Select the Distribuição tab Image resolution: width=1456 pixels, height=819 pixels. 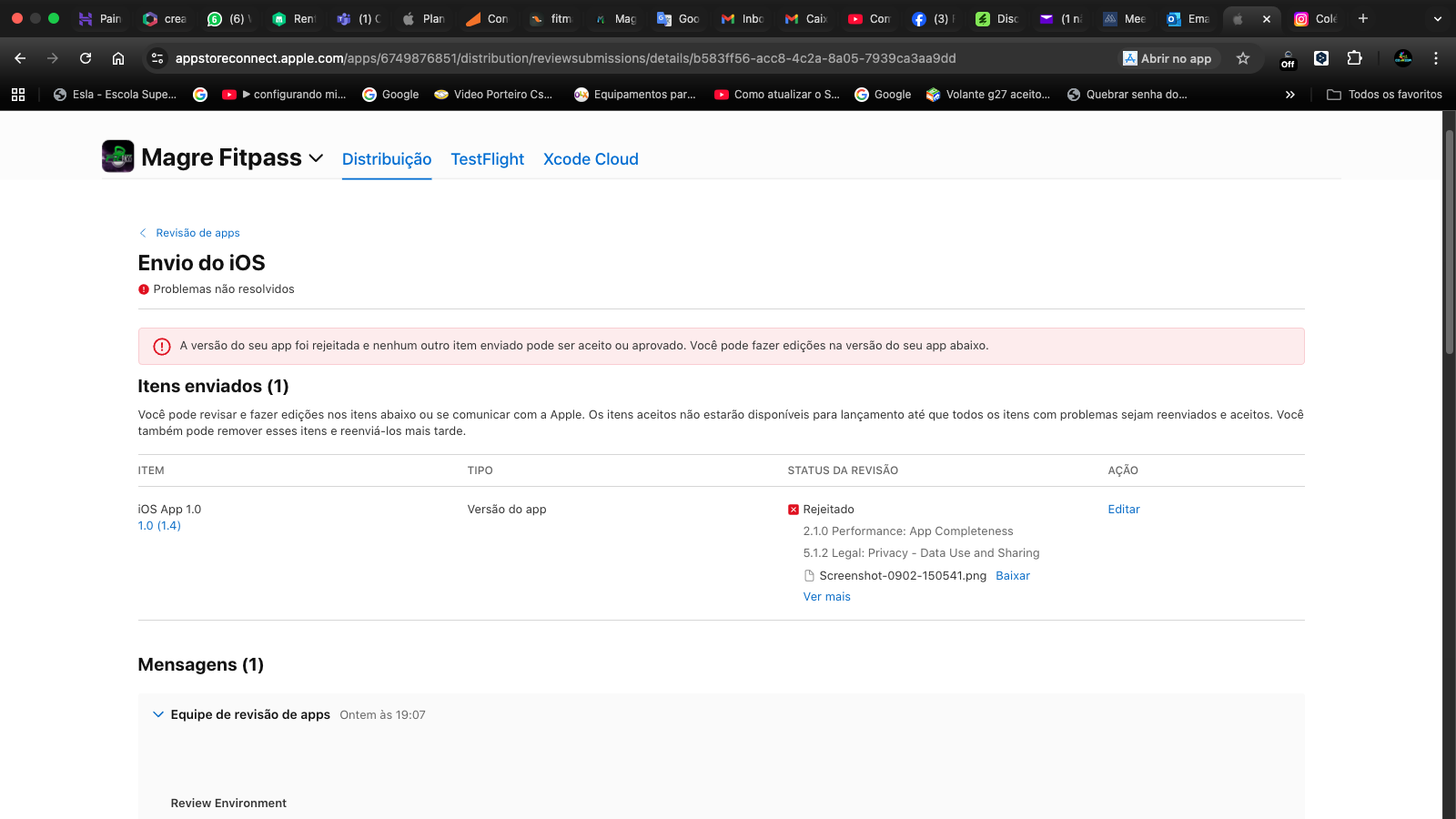click(x=387, y=159)
